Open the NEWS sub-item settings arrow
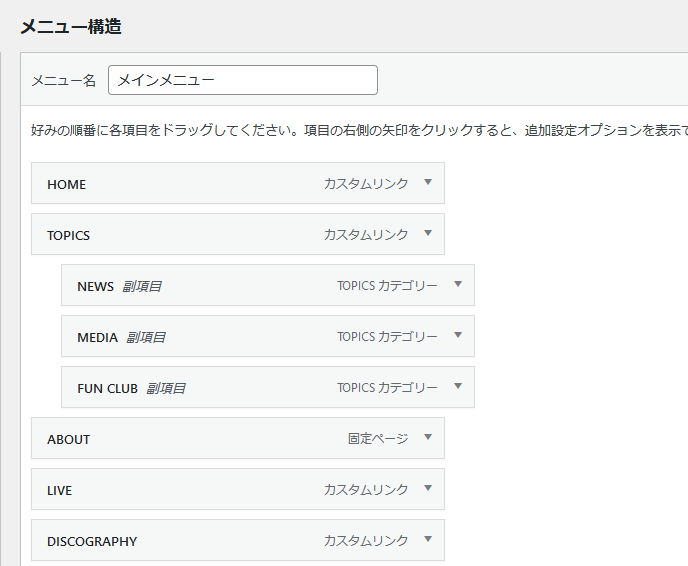Image resolution: width=688 pixels, height=566 pixels. point(457,285)
